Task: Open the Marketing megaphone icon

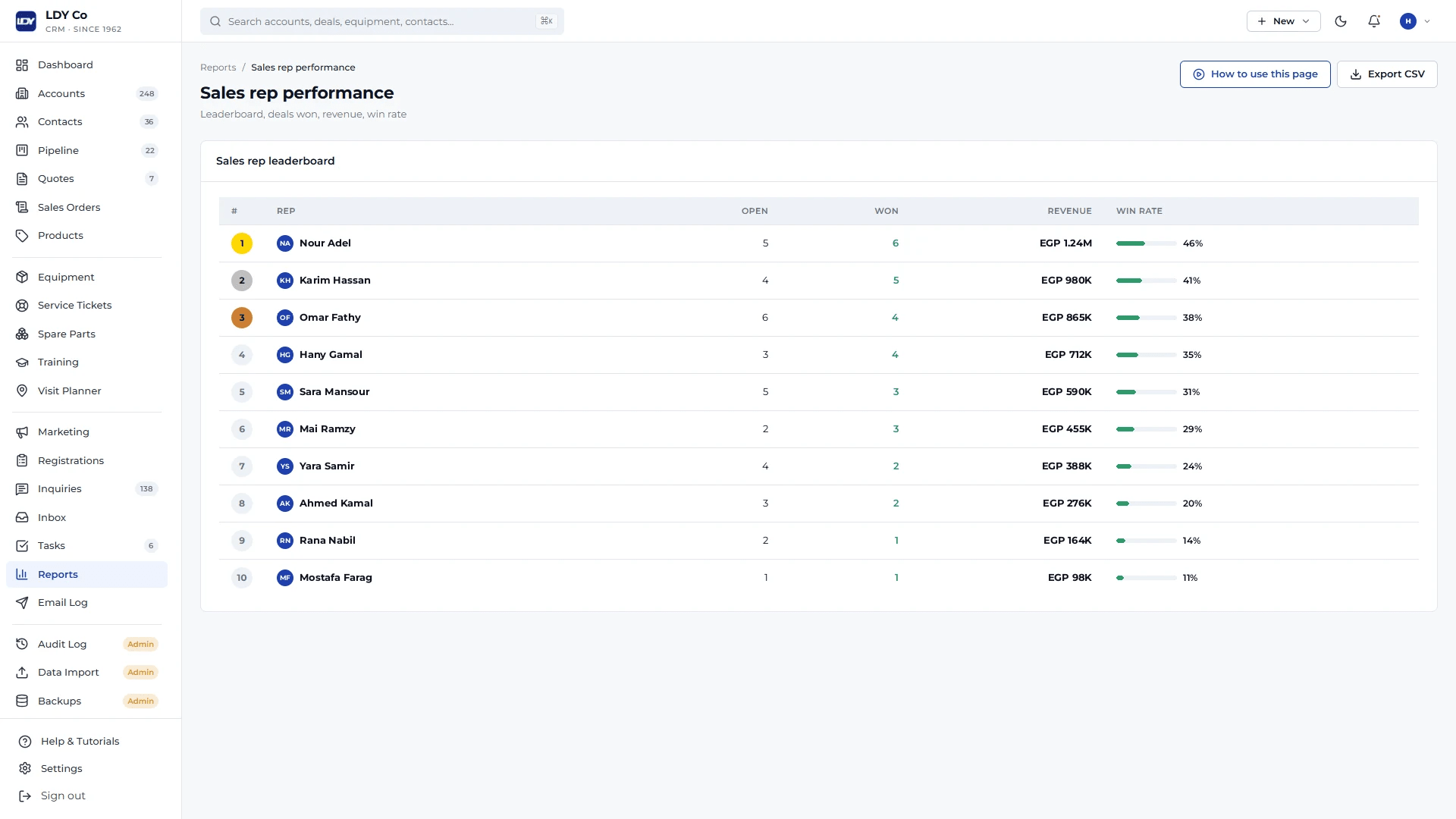Action: click(22, 432)
